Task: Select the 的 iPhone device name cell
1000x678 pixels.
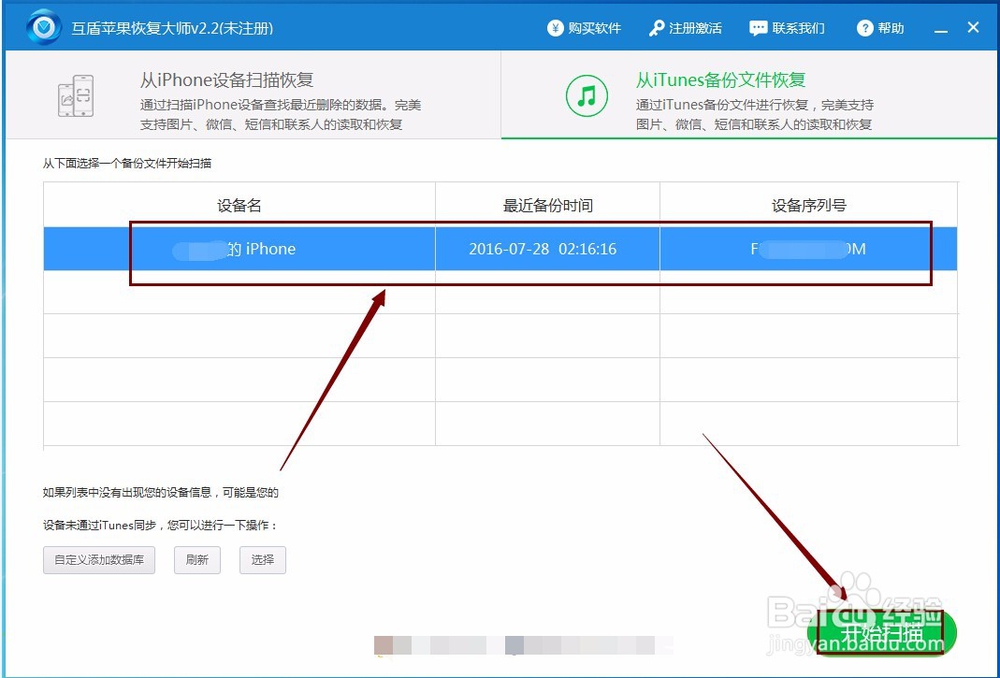Action: click(x=240, y=249)
